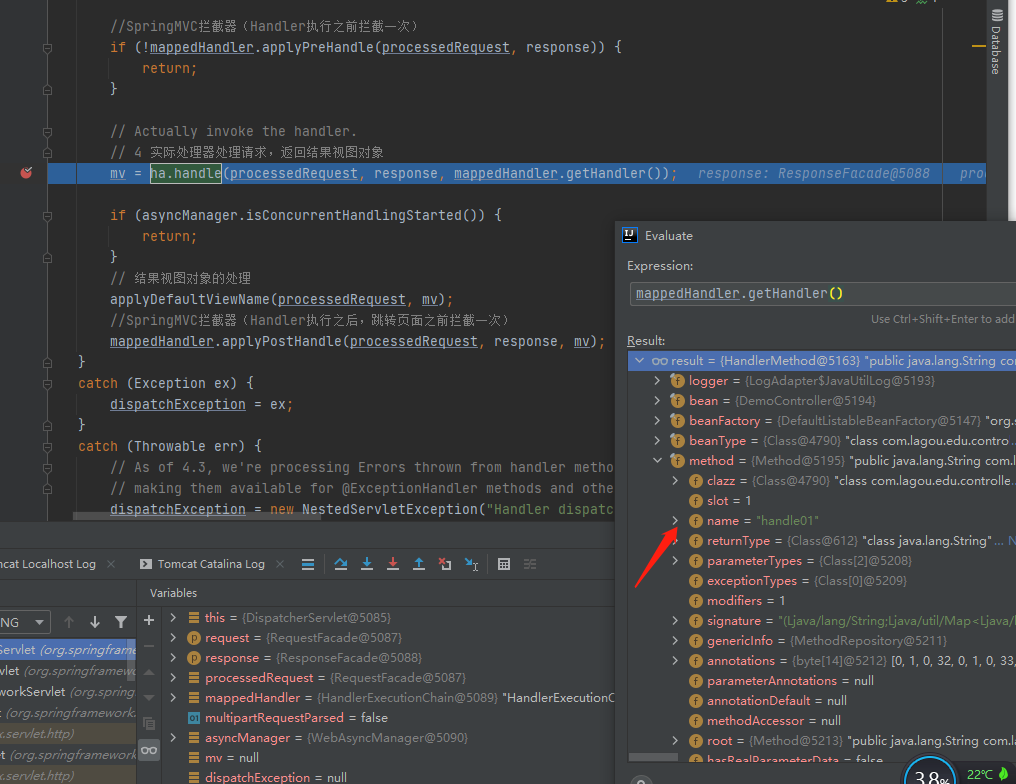Click the red Force Step Into icon

point(394,563)
